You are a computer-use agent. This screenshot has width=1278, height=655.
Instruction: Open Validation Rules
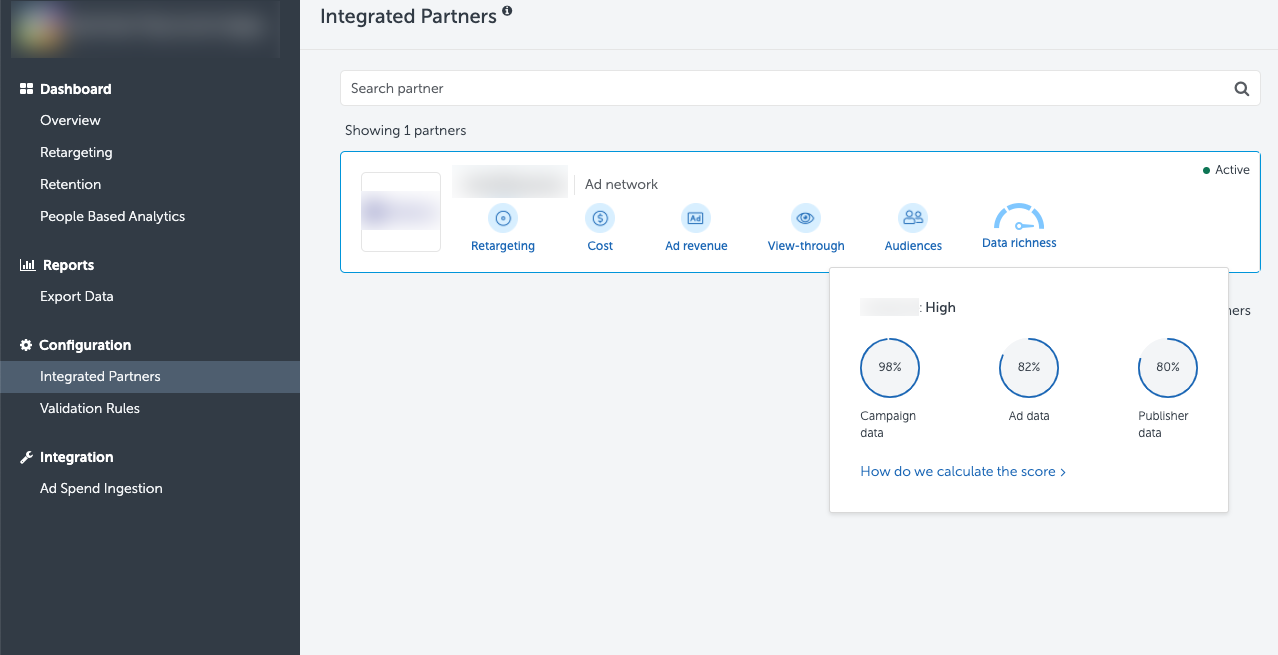[90, 408]
